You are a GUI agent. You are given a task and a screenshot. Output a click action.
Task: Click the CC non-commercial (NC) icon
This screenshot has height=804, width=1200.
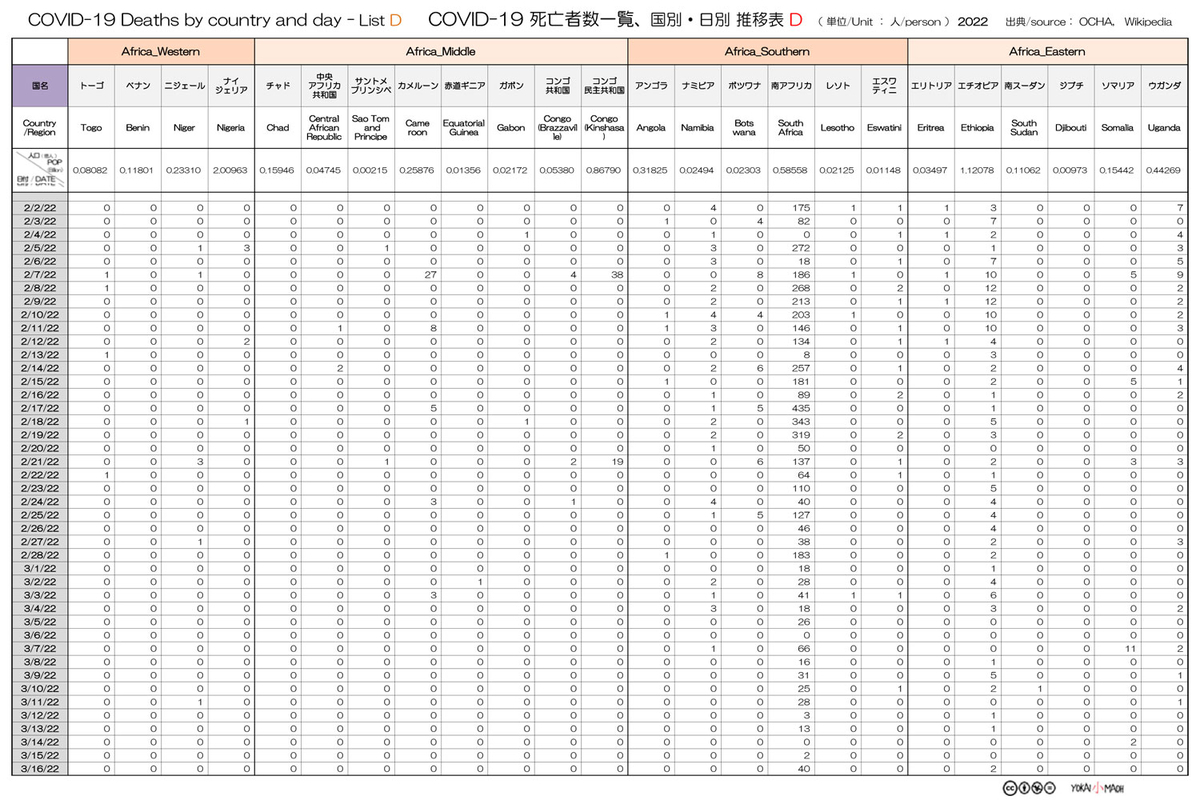point(1039,786)
